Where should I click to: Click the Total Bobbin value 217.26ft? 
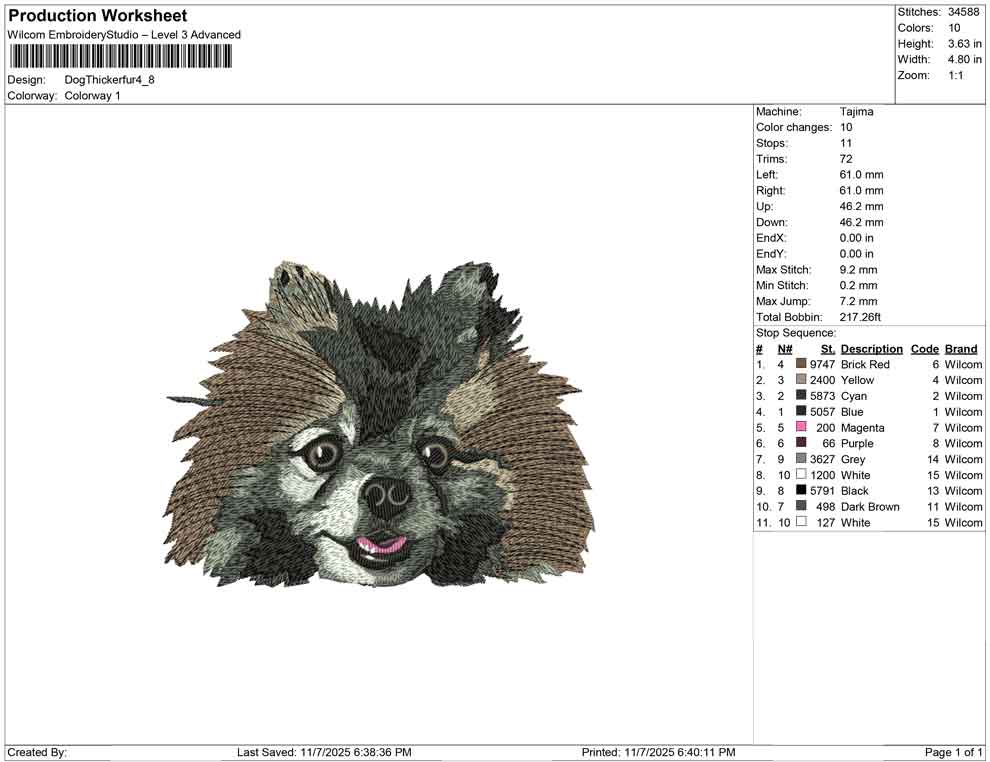(x=862, y=317)
